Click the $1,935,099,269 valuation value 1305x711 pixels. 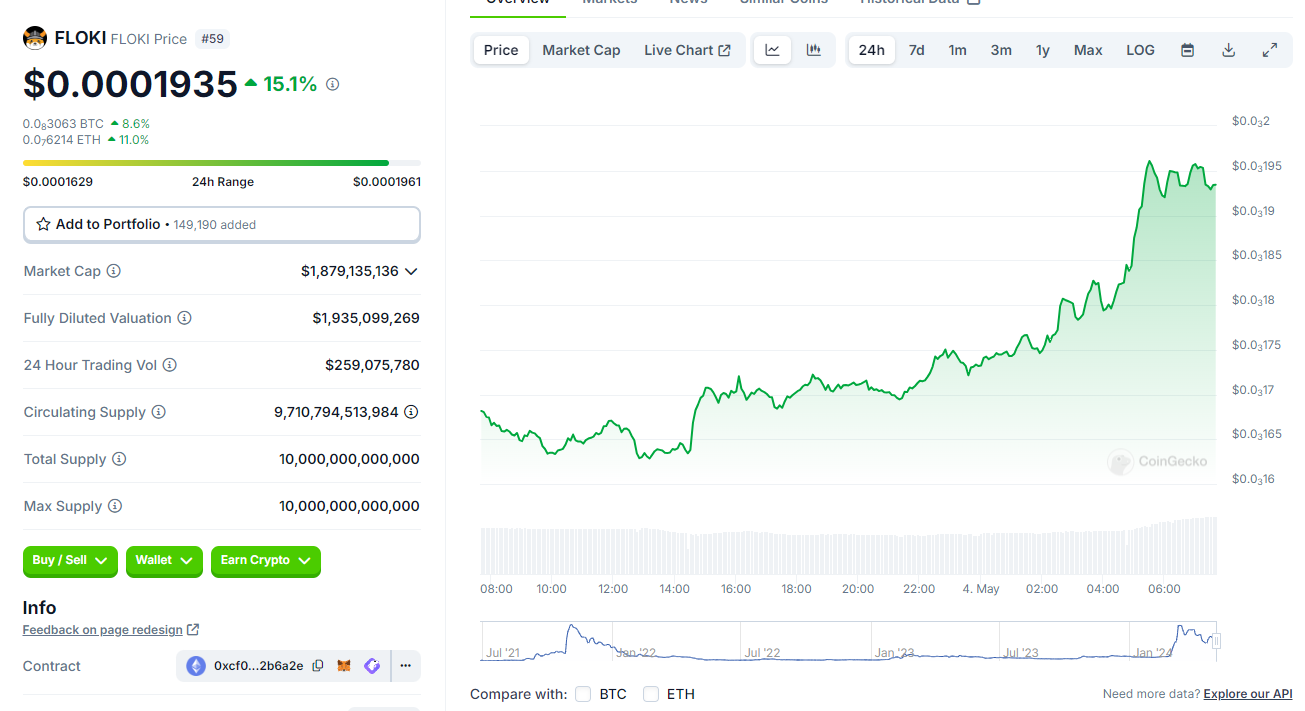pyautogui.click(x=366, y=318)
